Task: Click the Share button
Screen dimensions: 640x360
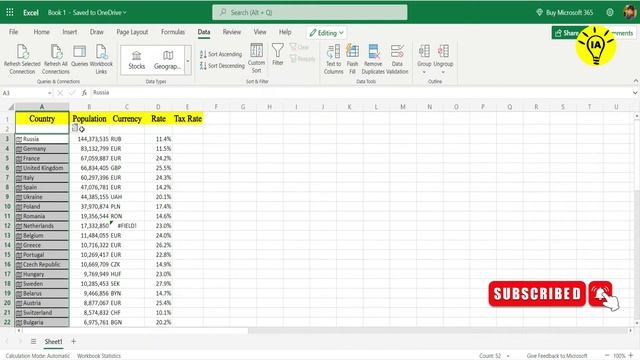Action: 566,33
